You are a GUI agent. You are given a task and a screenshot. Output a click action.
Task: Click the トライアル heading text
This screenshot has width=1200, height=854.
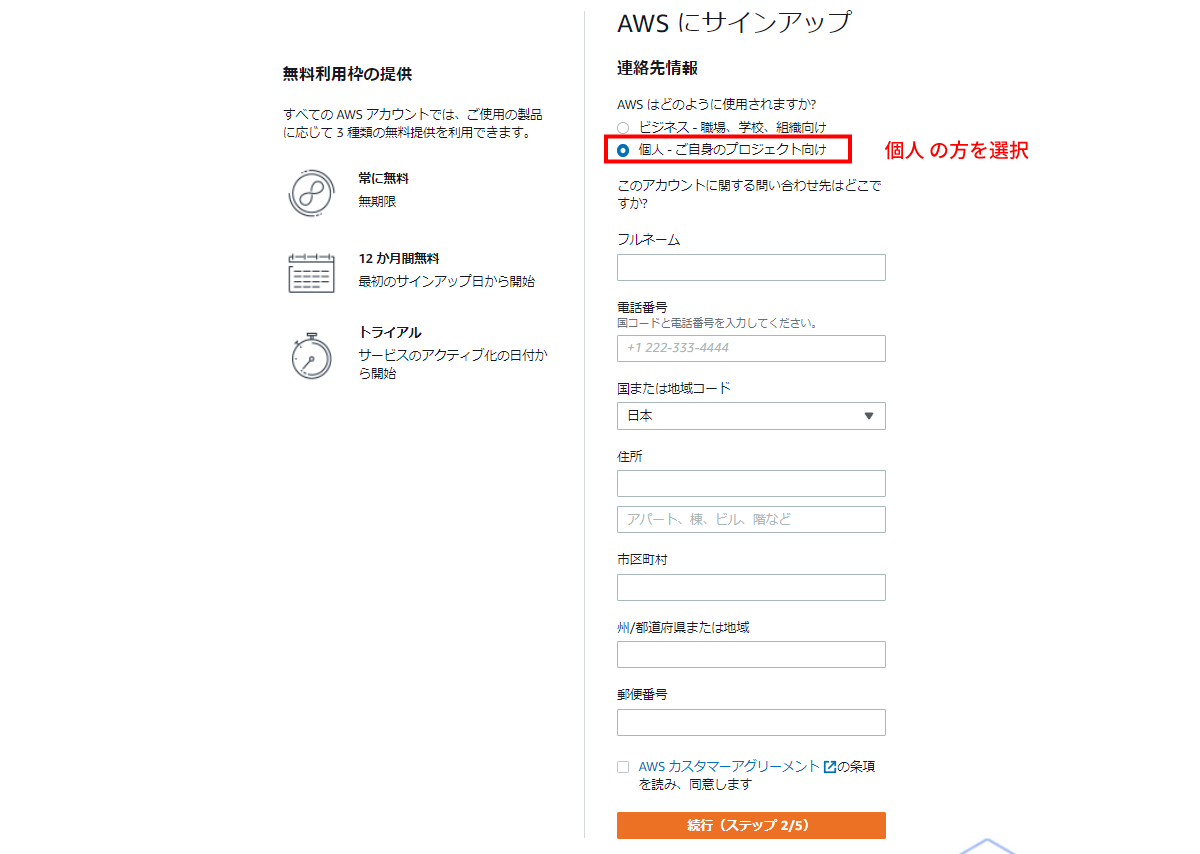390,333
